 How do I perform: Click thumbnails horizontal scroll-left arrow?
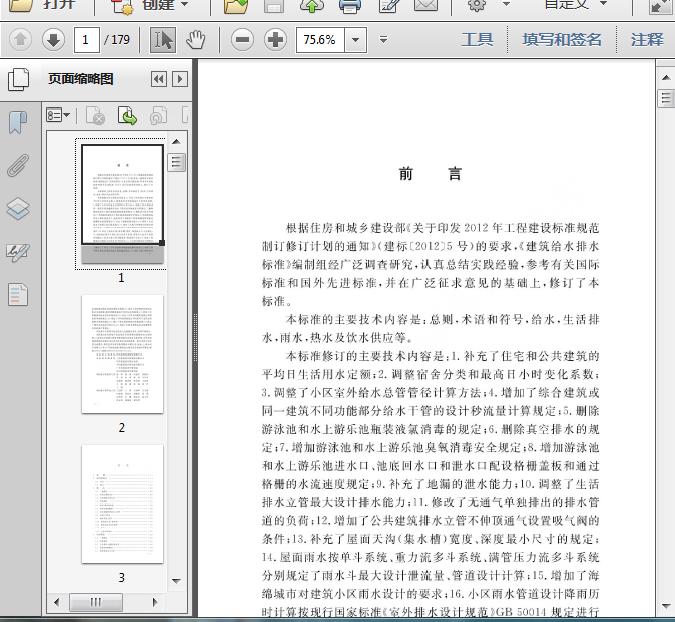(56, 602)
